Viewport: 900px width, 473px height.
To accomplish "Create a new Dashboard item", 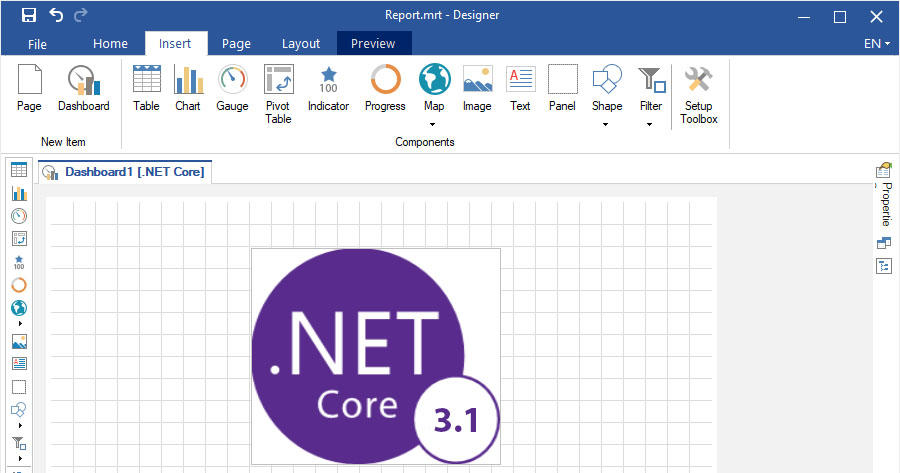I will (x=83, y=88).
